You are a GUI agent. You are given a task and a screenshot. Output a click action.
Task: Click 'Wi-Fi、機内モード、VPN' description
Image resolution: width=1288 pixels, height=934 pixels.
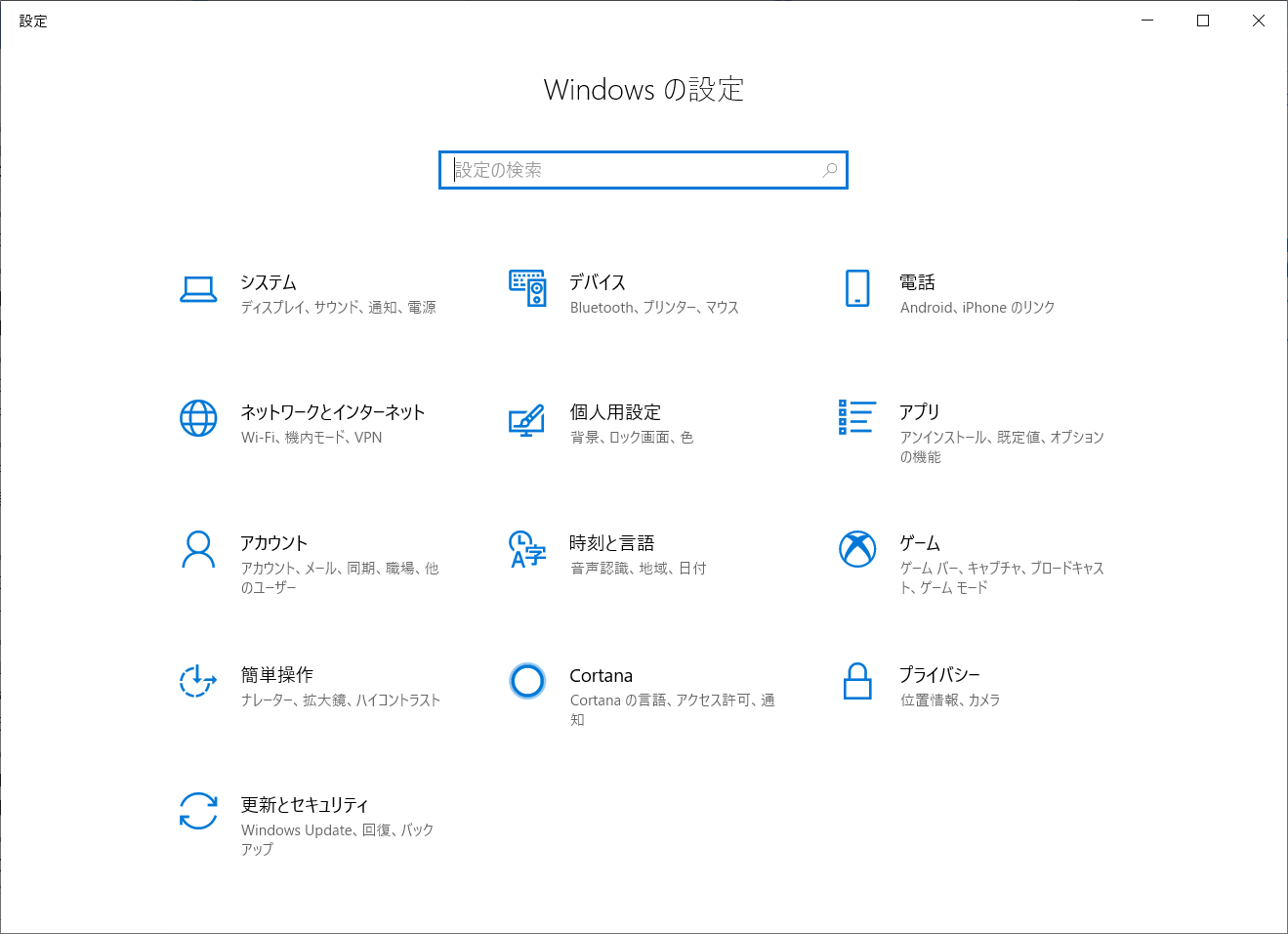tap(312, 438)
